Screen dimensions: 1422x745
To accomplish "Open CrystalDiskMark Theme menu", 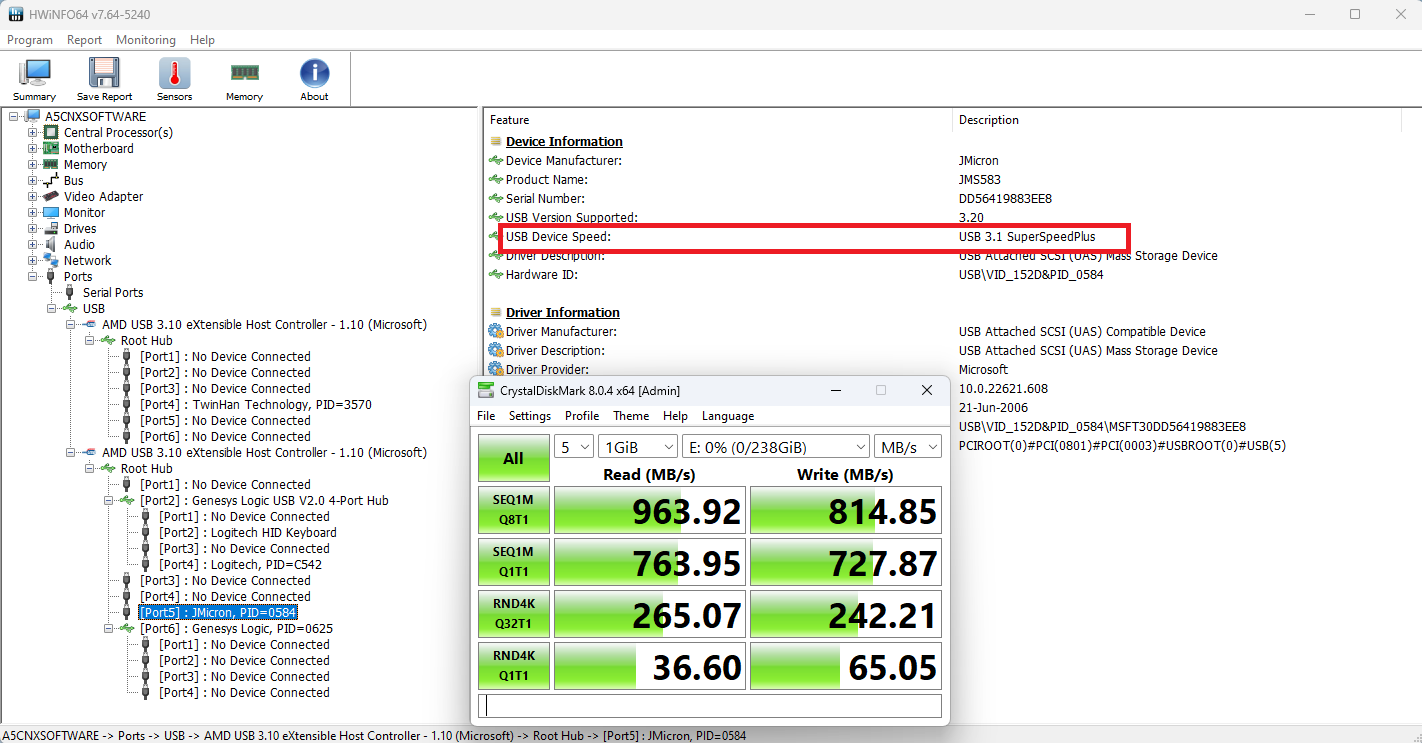I will (x=631, y=416).
